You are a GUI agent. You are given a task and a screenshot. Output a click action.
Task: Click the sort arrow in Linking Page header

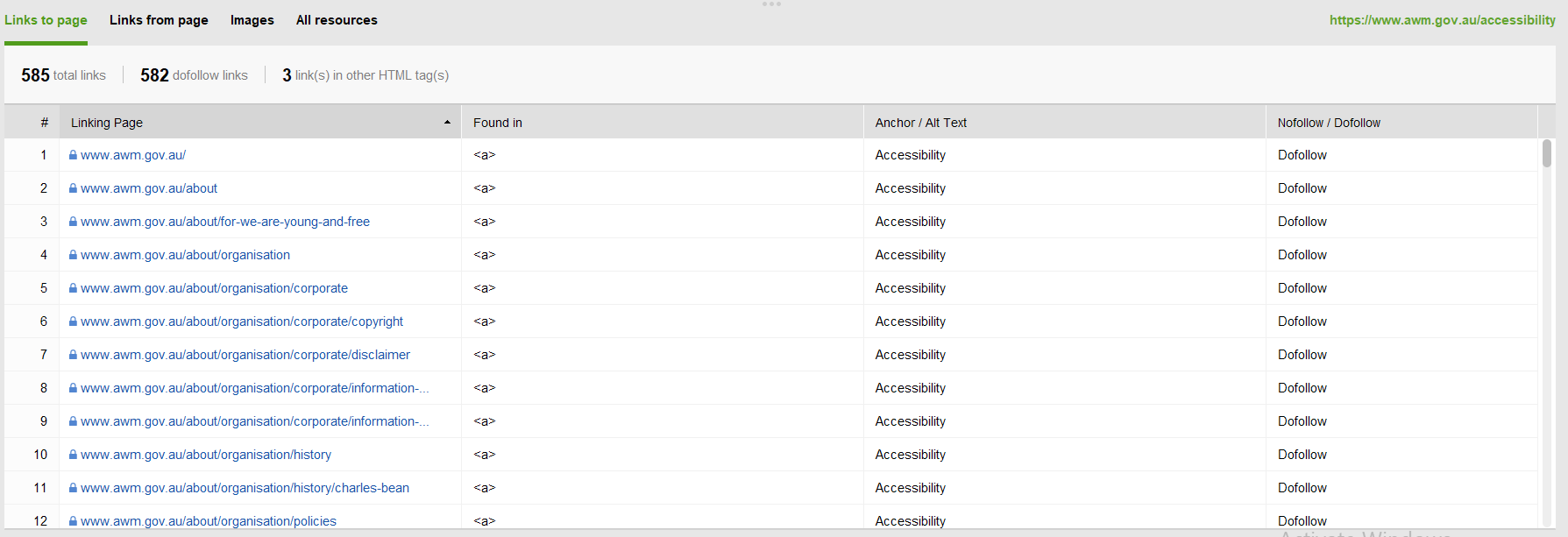[447, 123]
